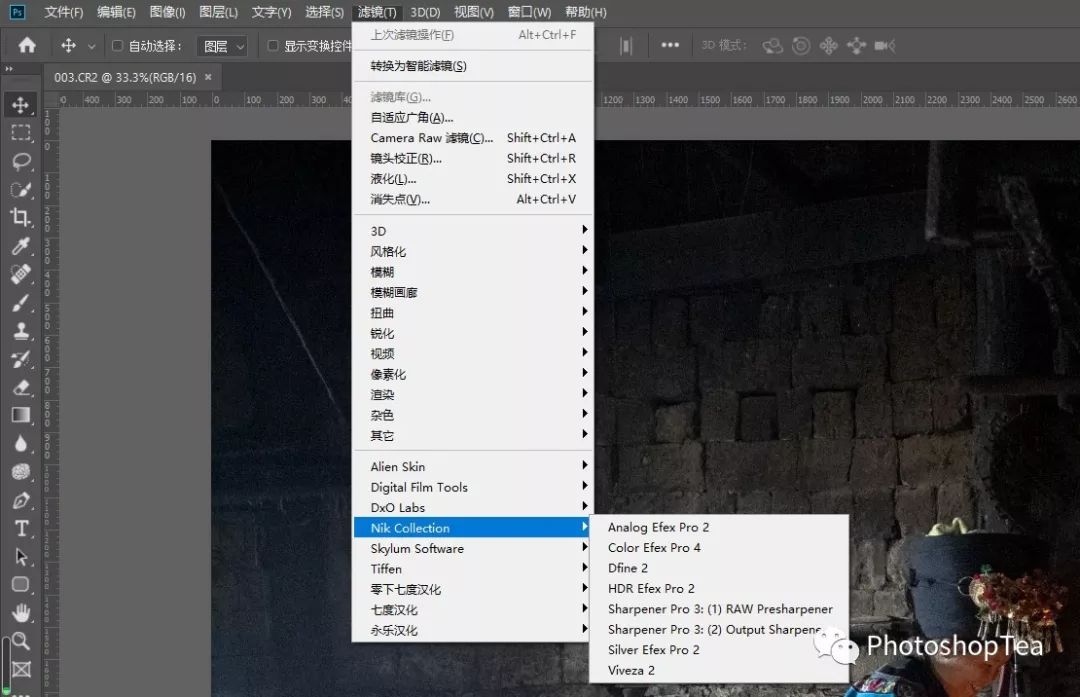Screen dimensions: 1080x697
Task: Select the Rectangular Marquee tool
Action: click(21, 132)
